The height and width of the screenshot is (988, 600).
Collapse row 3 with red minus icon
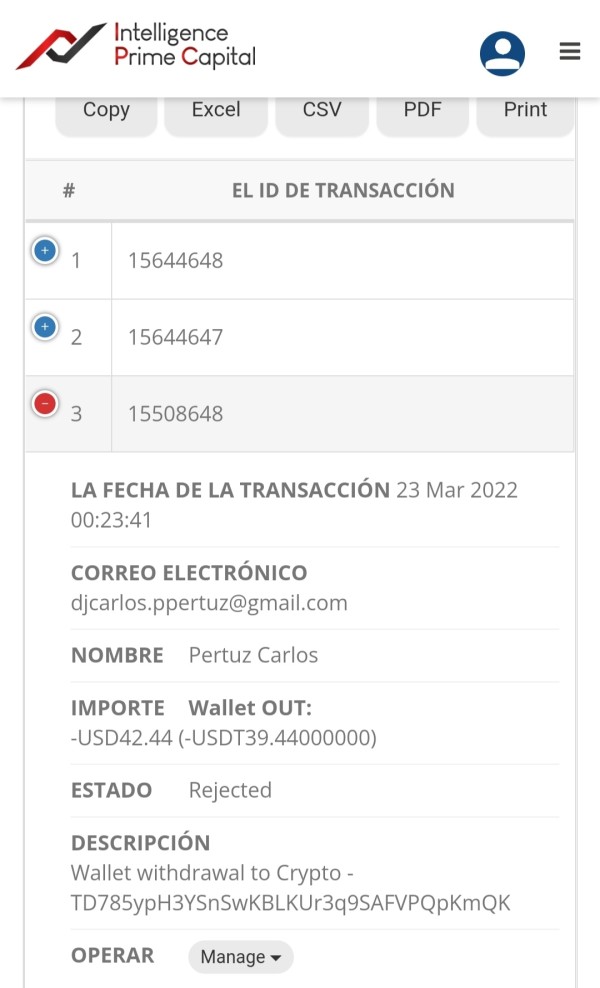click(x=44, y=404)
